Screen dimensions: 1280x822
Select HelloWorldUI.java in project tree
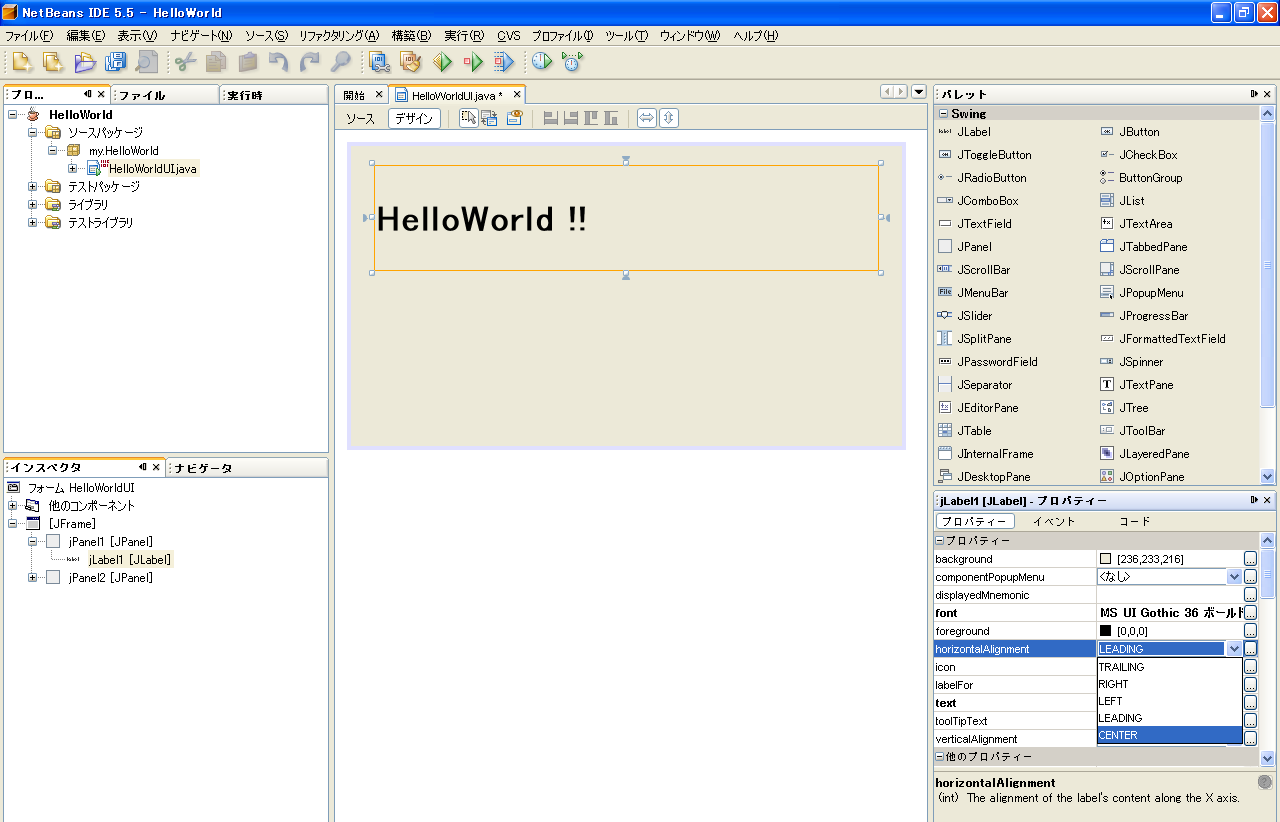click(152, 169)
